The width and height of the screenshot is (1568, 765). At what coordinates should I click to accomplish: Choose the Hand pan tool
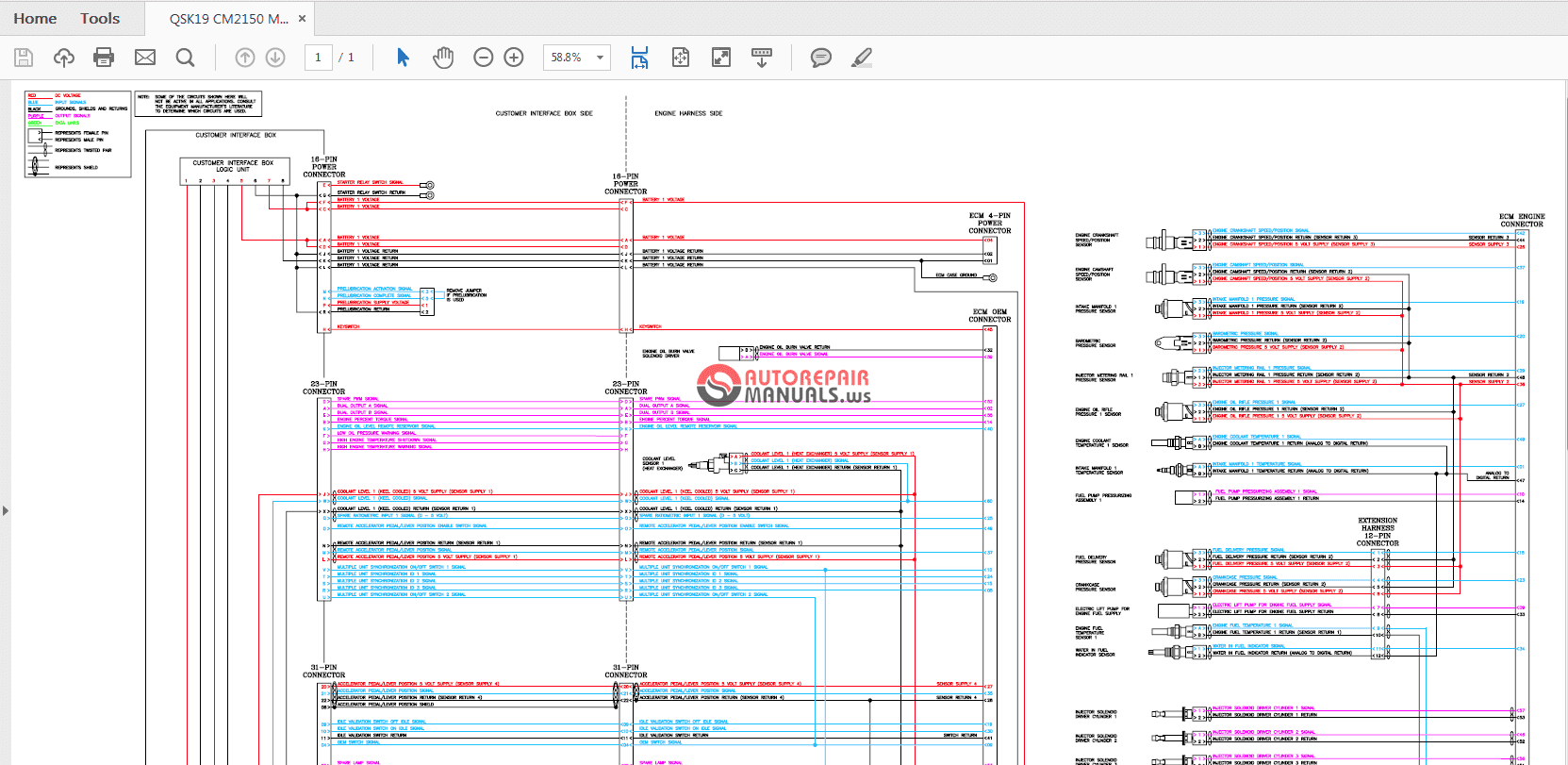tap(443, 58)
